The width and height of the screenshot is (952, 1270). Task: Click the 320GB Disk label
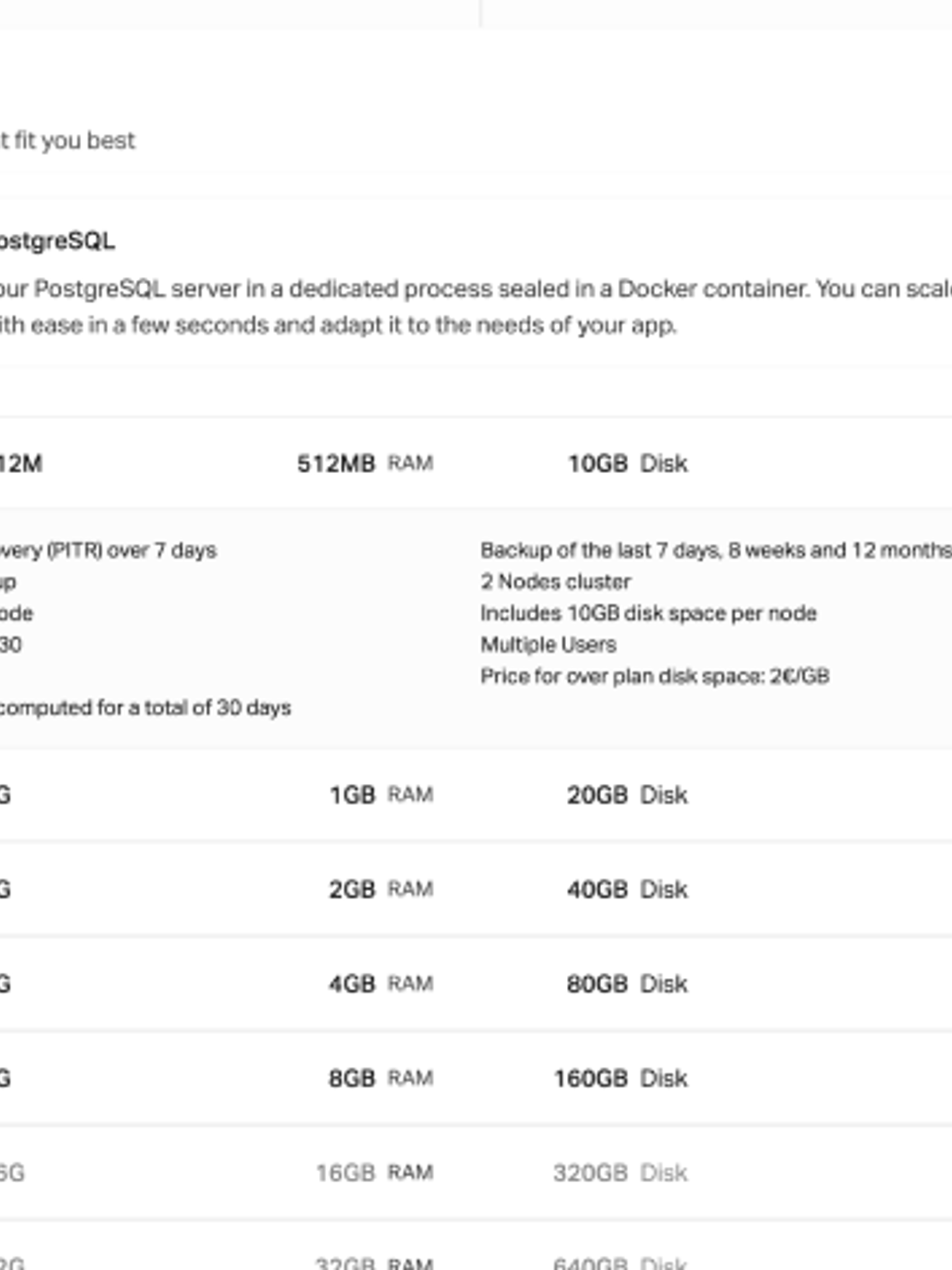pyautogui.click(x=621, y=1172)
